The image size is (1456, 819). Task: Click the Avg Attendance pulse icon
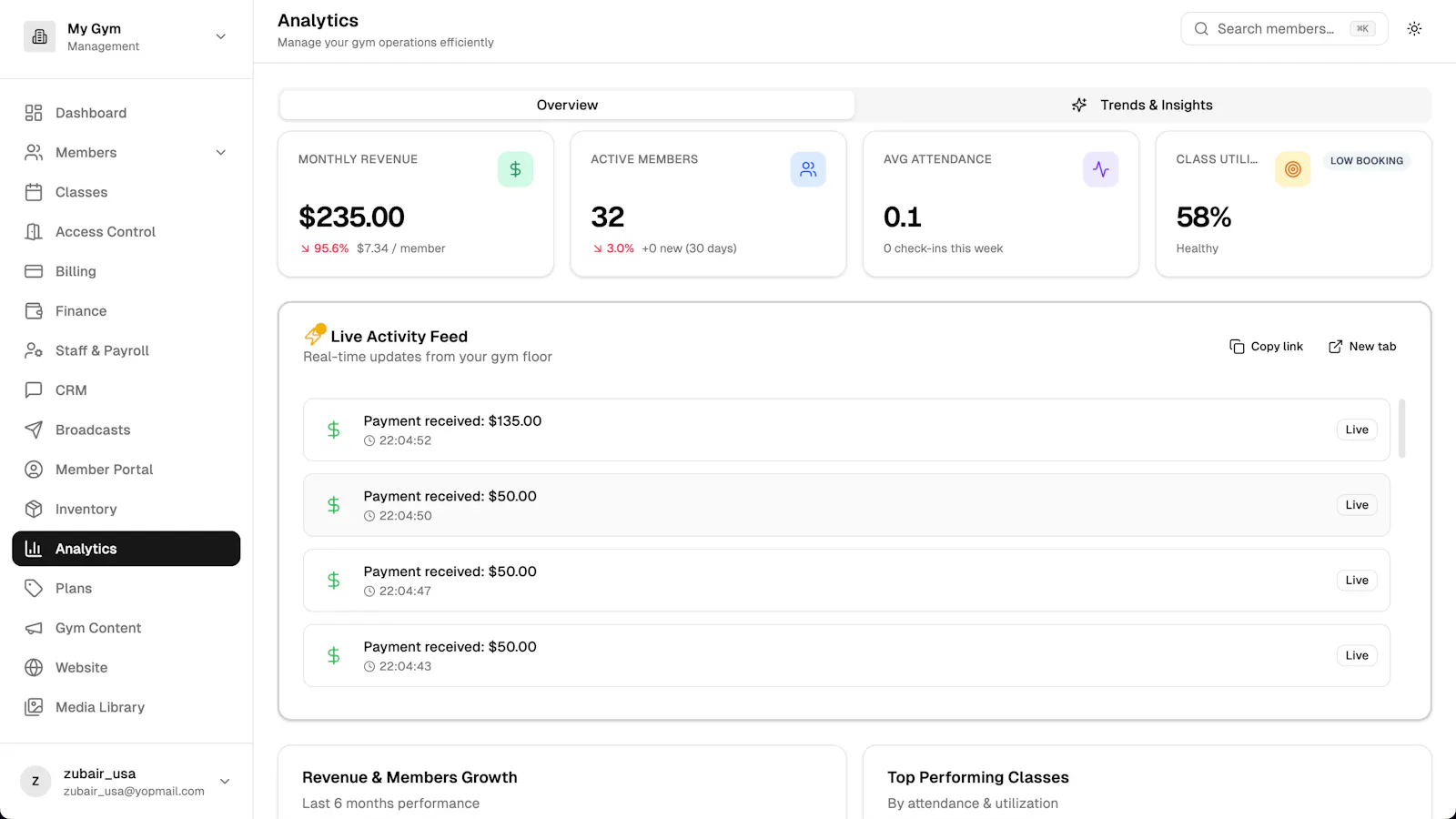(1100, 169)
